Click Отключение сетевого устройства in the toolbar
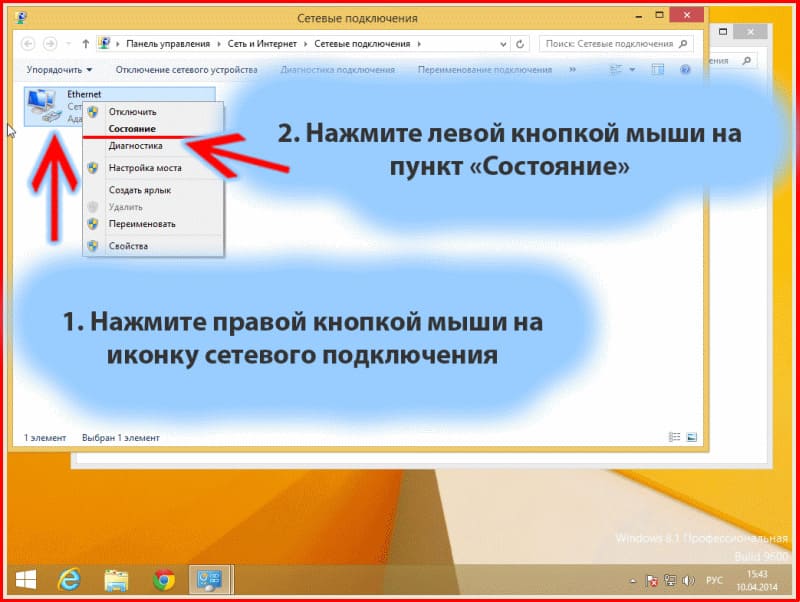The image size is (800, 602). 186,69
